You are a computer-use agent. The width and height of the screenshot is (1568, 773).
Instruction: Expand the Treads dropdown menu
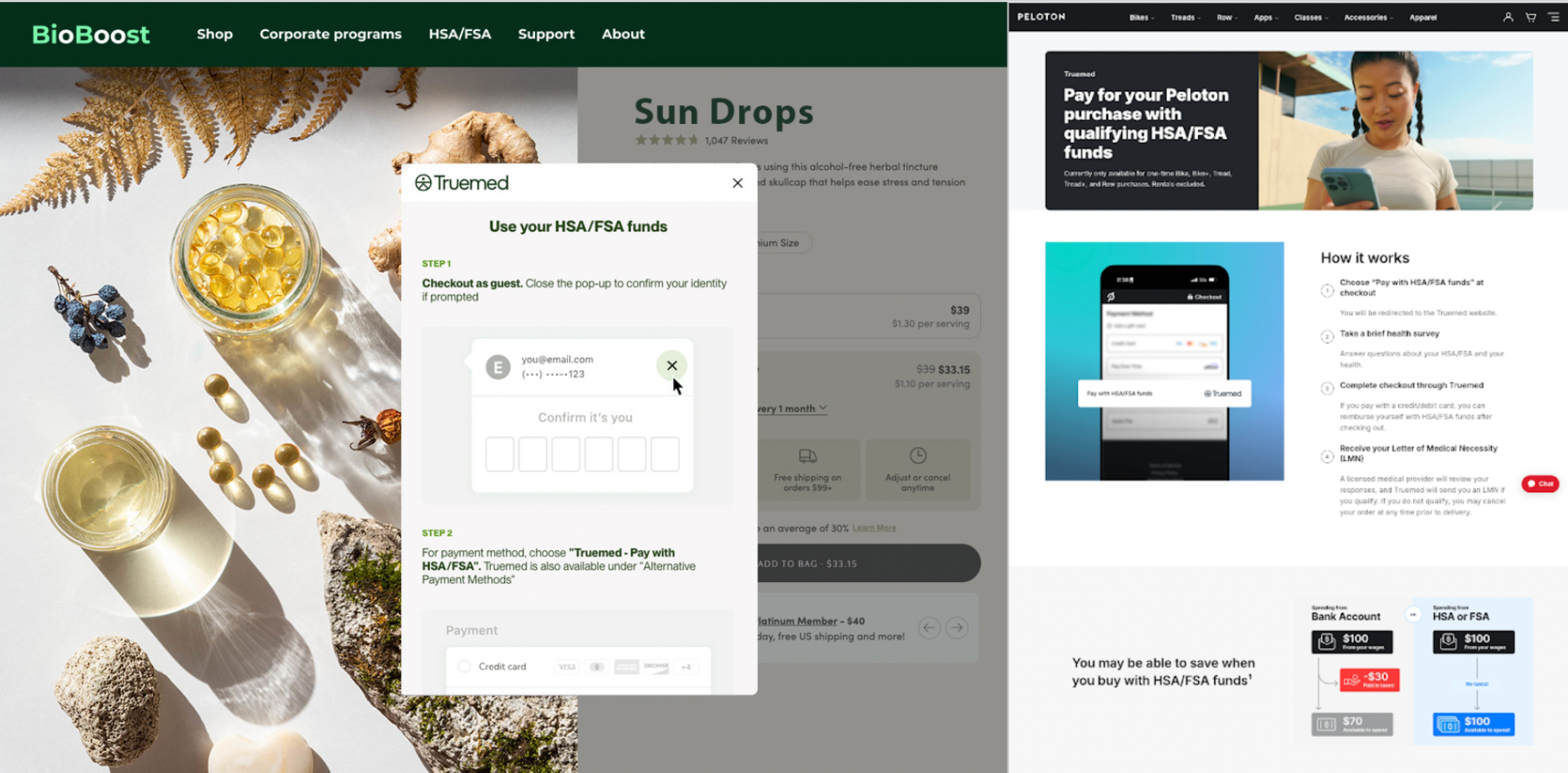[1185, 17]
